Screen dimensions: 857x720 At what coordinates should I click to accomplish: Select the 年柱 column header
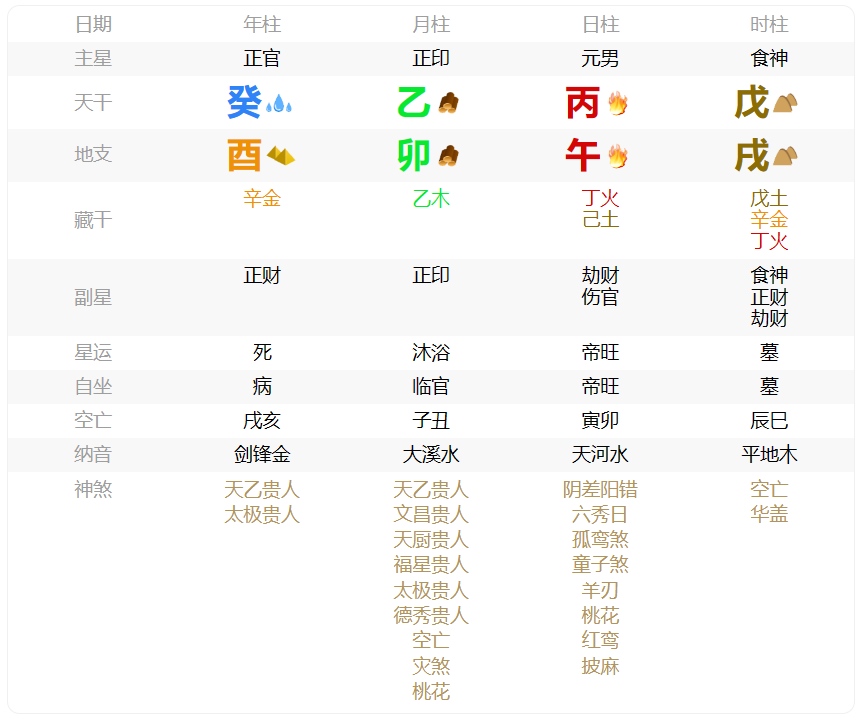[x=262, y=25]
